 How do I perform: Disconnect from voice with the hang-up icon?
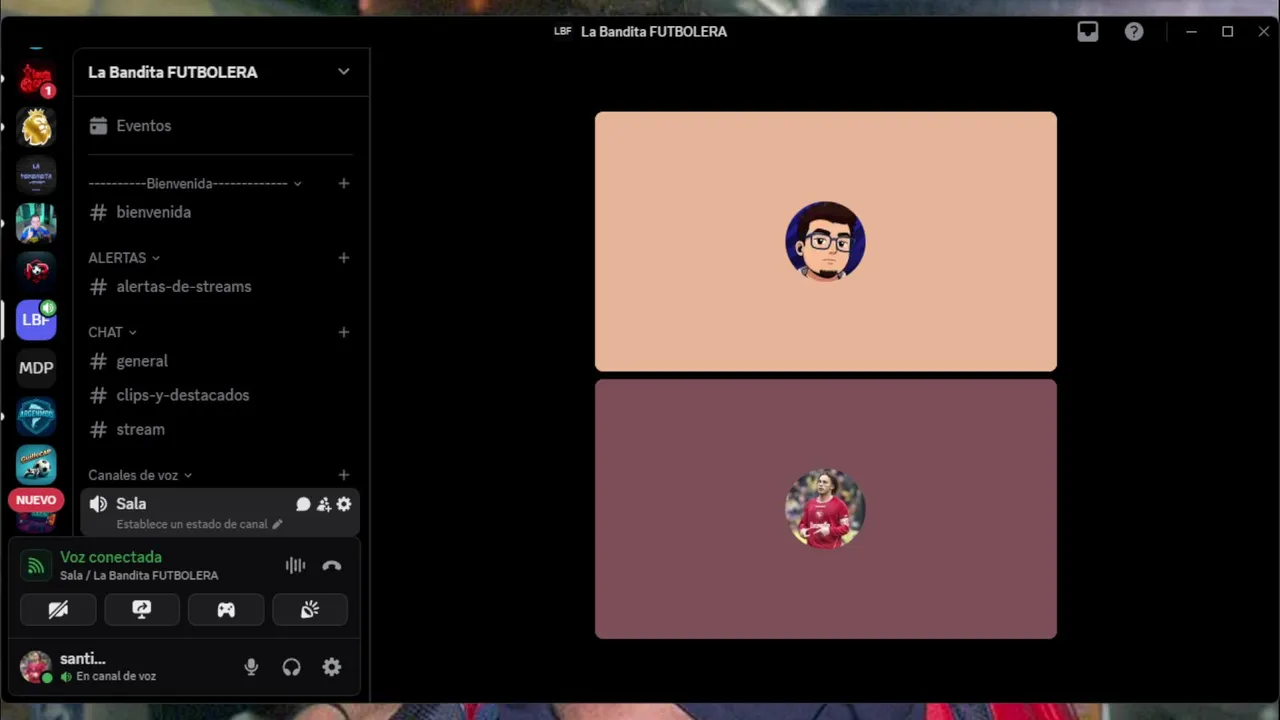click(332, 566)
